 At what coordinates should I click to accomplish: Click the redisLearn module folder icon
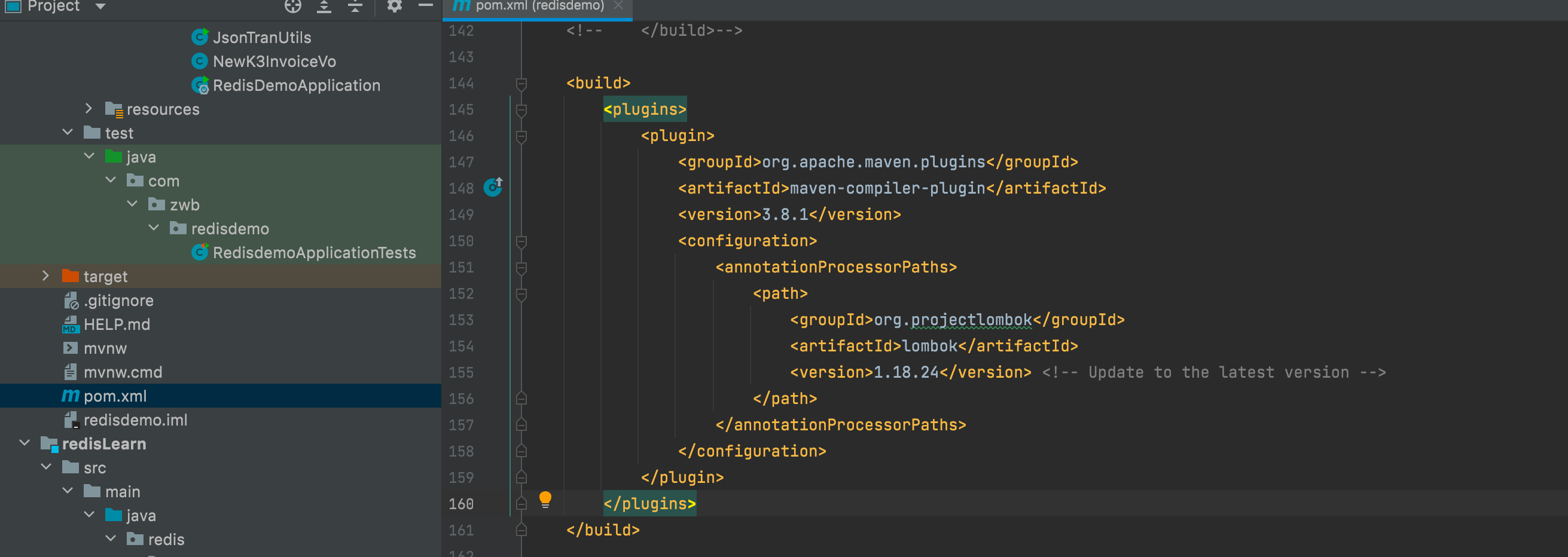click(x=49, y=444)
